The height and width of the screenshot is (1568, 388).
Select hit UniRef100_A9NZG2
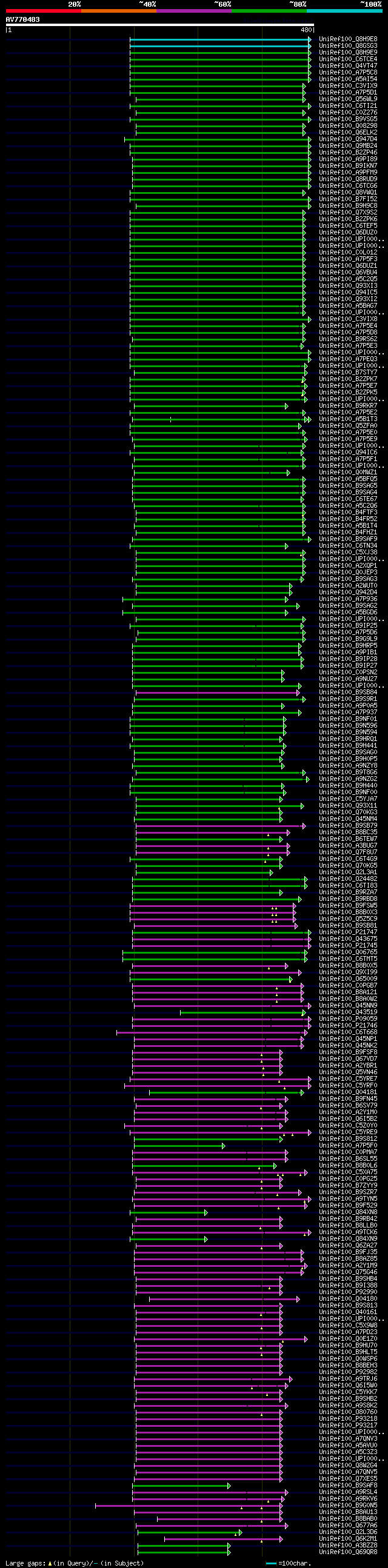[x=348, y=779]
